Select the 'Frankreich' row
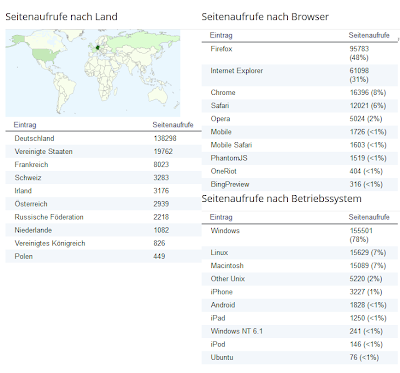 (103, 165)
